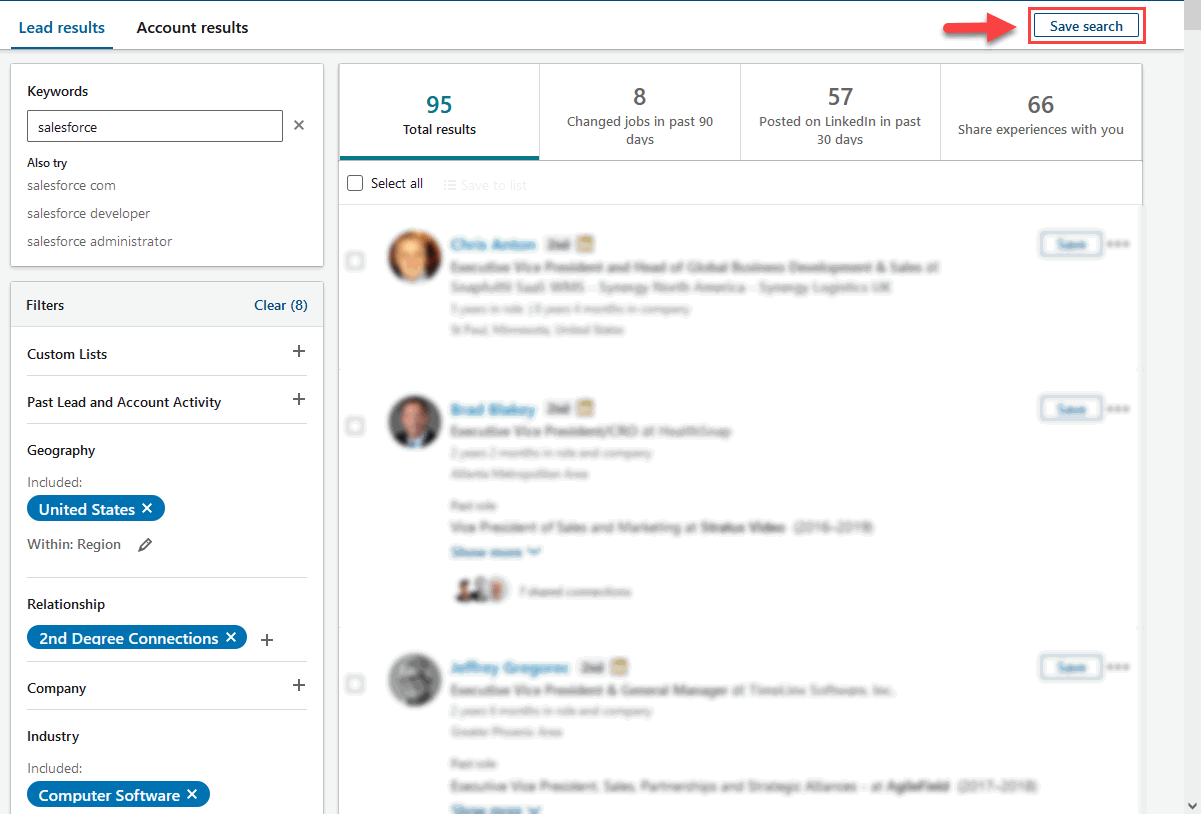Save the Brad Blakey lead
This screenshot has width=1201, height=814.
(x=1071, y=409)
